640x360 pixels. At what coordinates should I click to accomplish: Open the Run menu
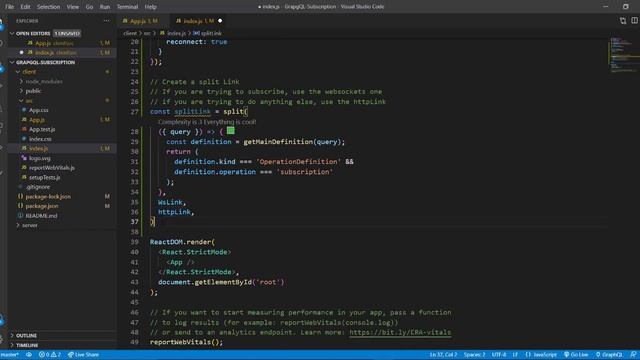(x=105, y=7)
